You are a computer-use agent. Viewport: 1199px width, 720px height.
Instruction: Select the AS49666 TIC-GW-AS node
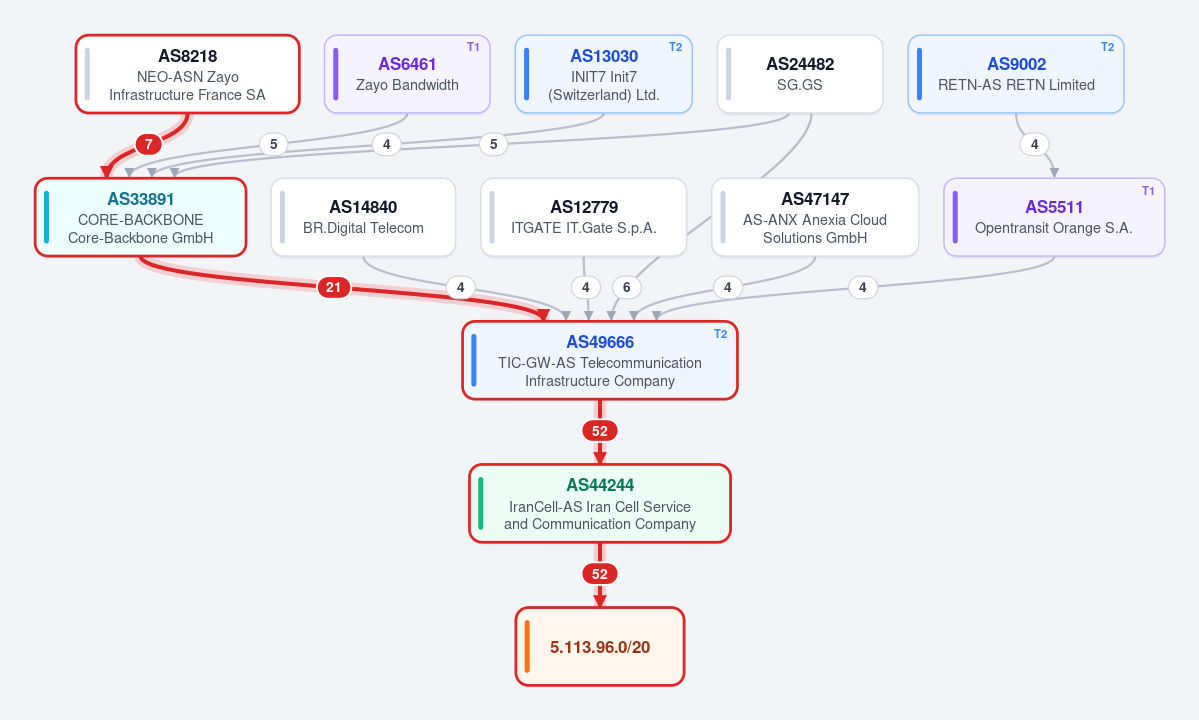pos(600,360)
